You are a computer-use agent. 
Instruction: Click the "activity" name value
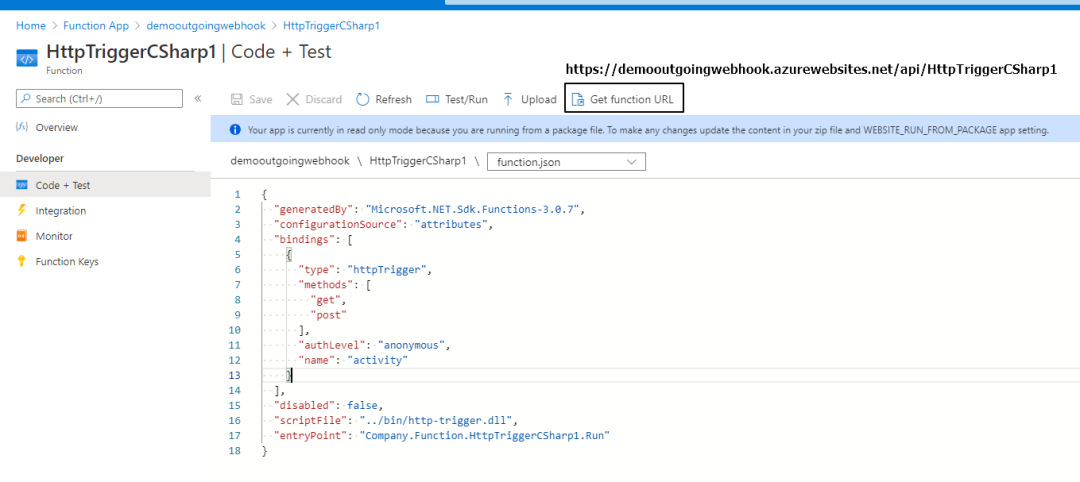(378, 360)
